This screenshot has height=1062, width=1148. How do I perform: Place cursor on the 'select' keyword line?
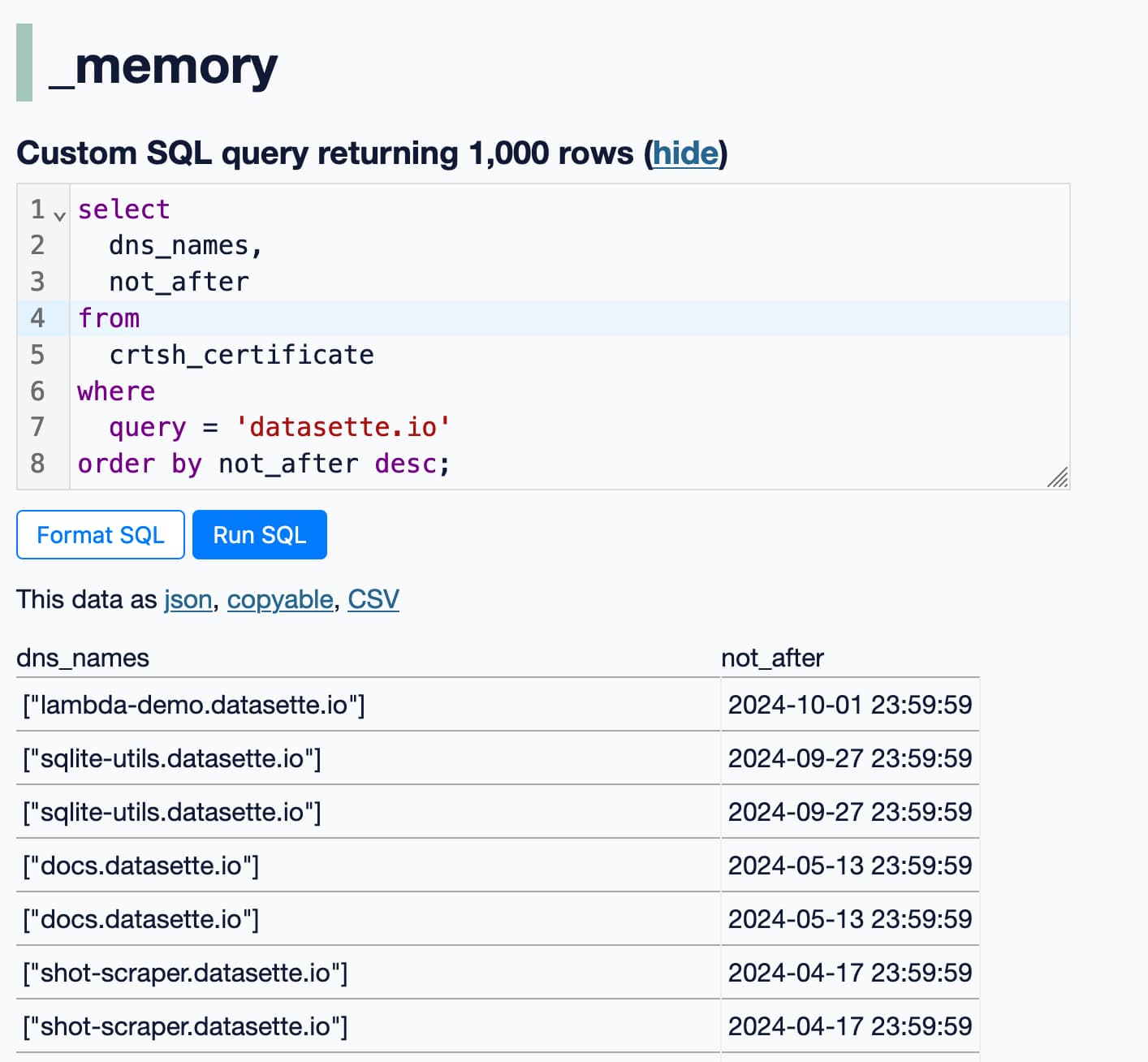[x=123, y=209]
